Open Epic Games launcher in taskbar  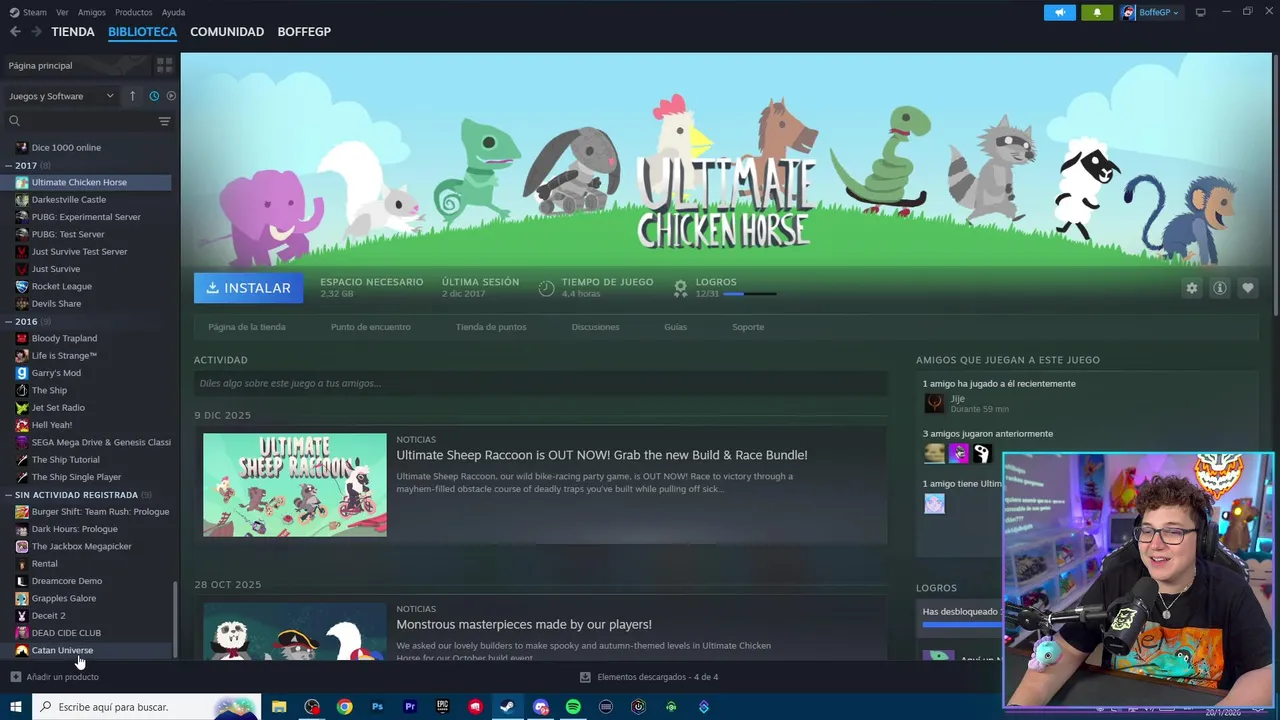pos(442,707)
